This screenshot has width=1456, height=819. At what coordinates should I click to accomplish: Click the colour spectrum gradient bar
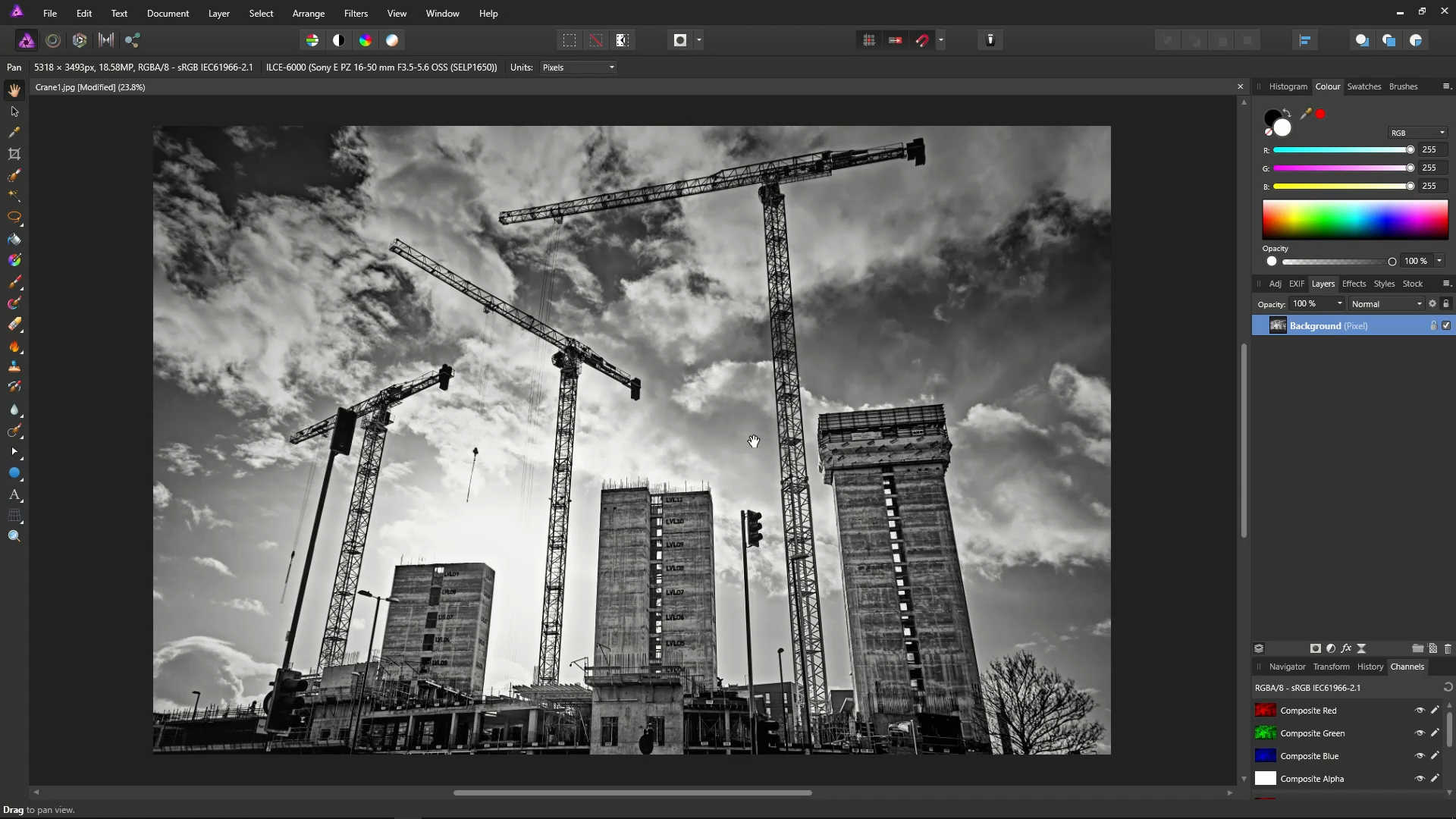(x=1354, y=220)
